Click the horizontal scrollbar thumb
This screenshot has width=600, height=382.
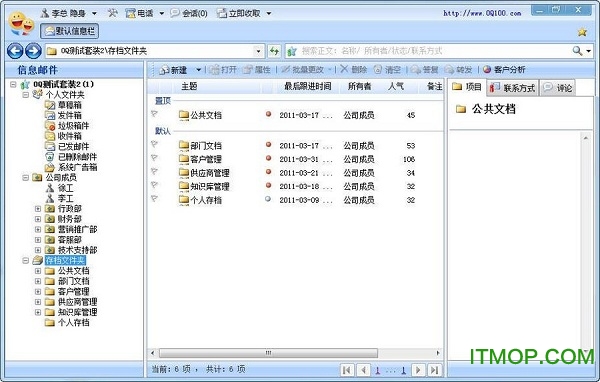tap(268, 353)
